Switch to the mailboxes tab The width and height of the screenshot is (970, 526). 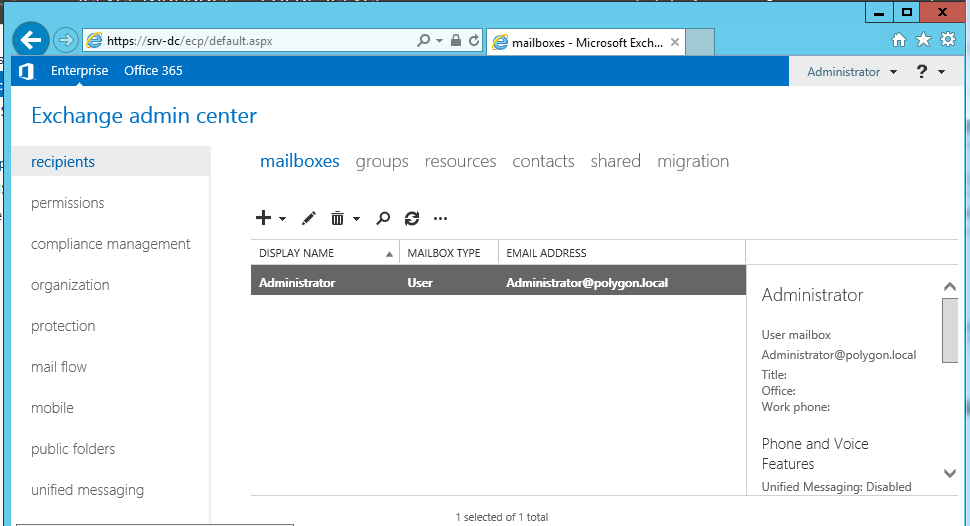coord(299,161)
